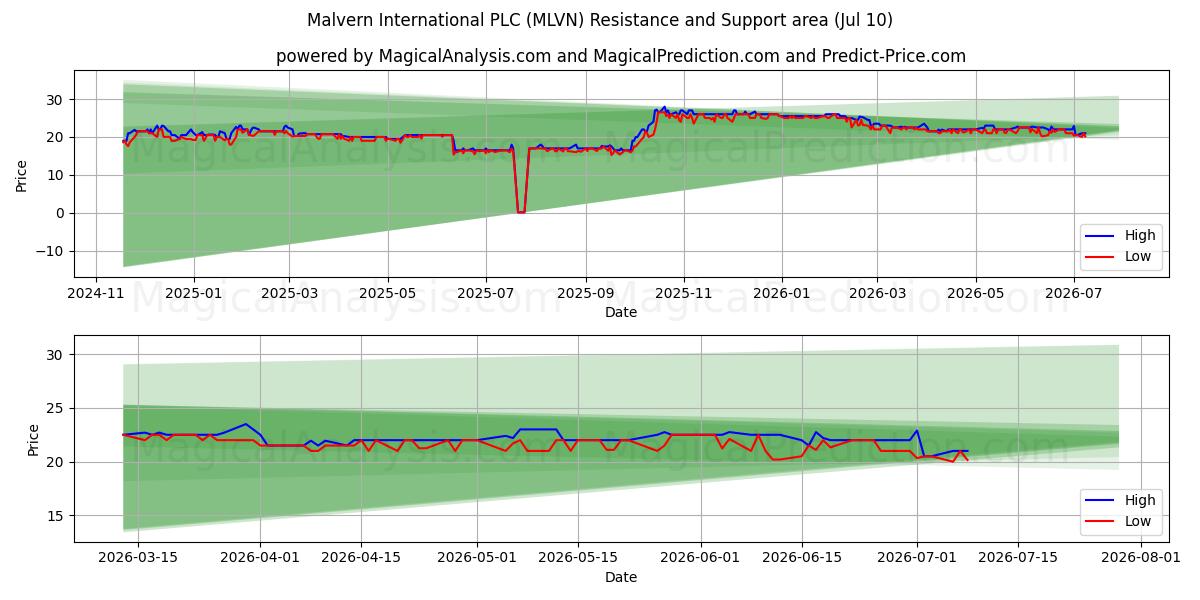The width and height of the screenshot is (1200, 600).
Task: Click the upper chart '30' price tick
Action: click(57, 99)
